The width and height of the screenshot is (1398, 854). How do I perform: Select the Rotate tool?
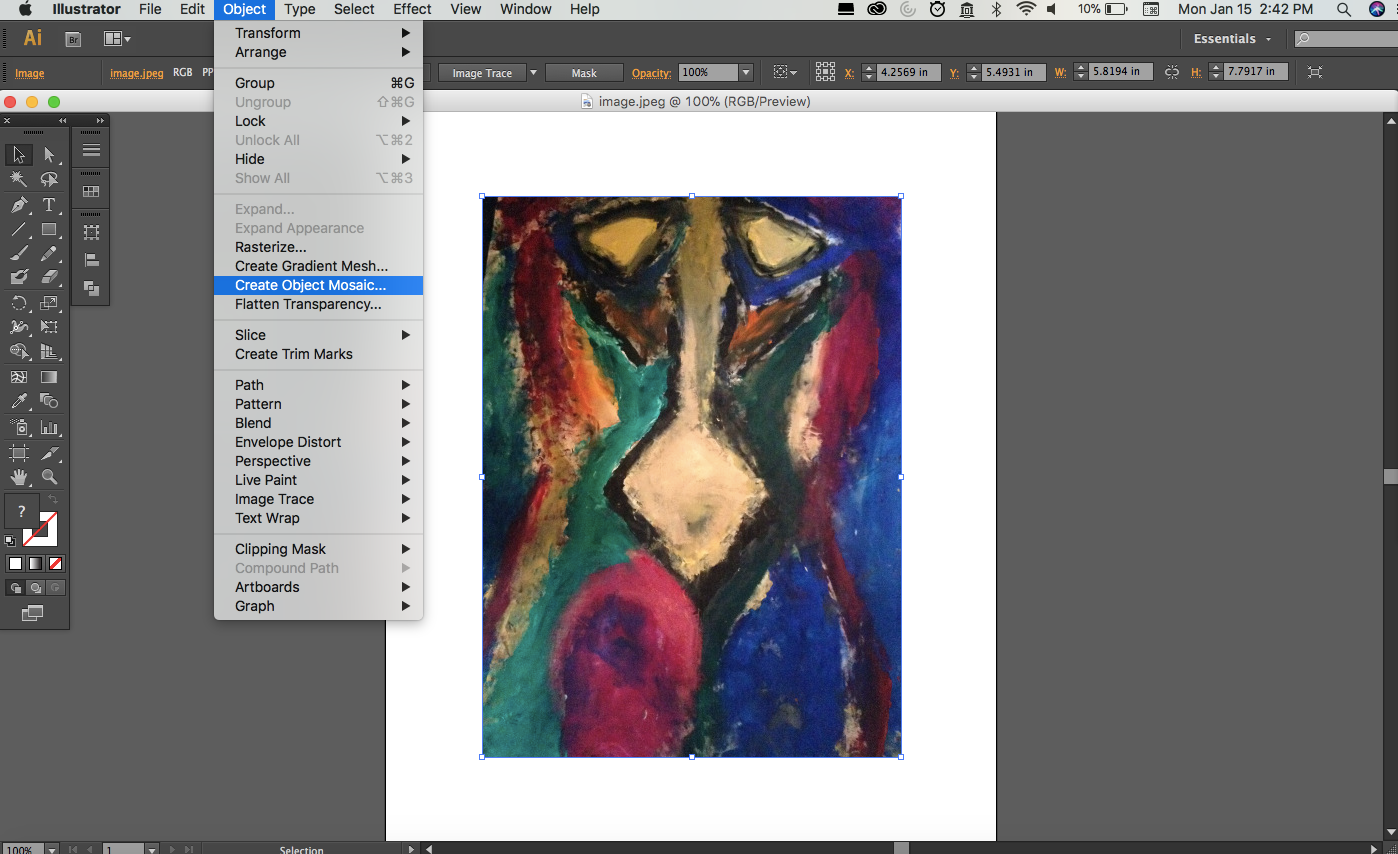tap(18, 303)
